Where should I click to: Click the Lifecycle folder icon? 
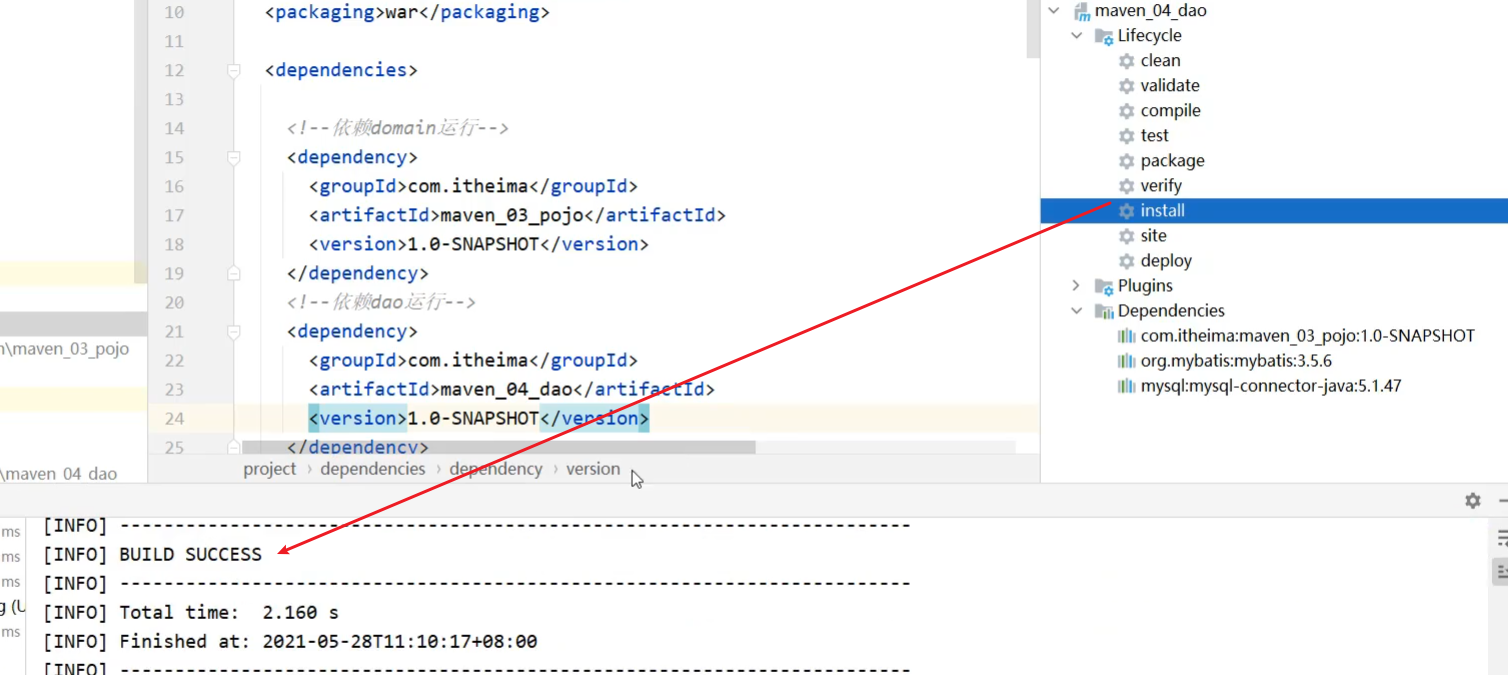(1103, 36)
